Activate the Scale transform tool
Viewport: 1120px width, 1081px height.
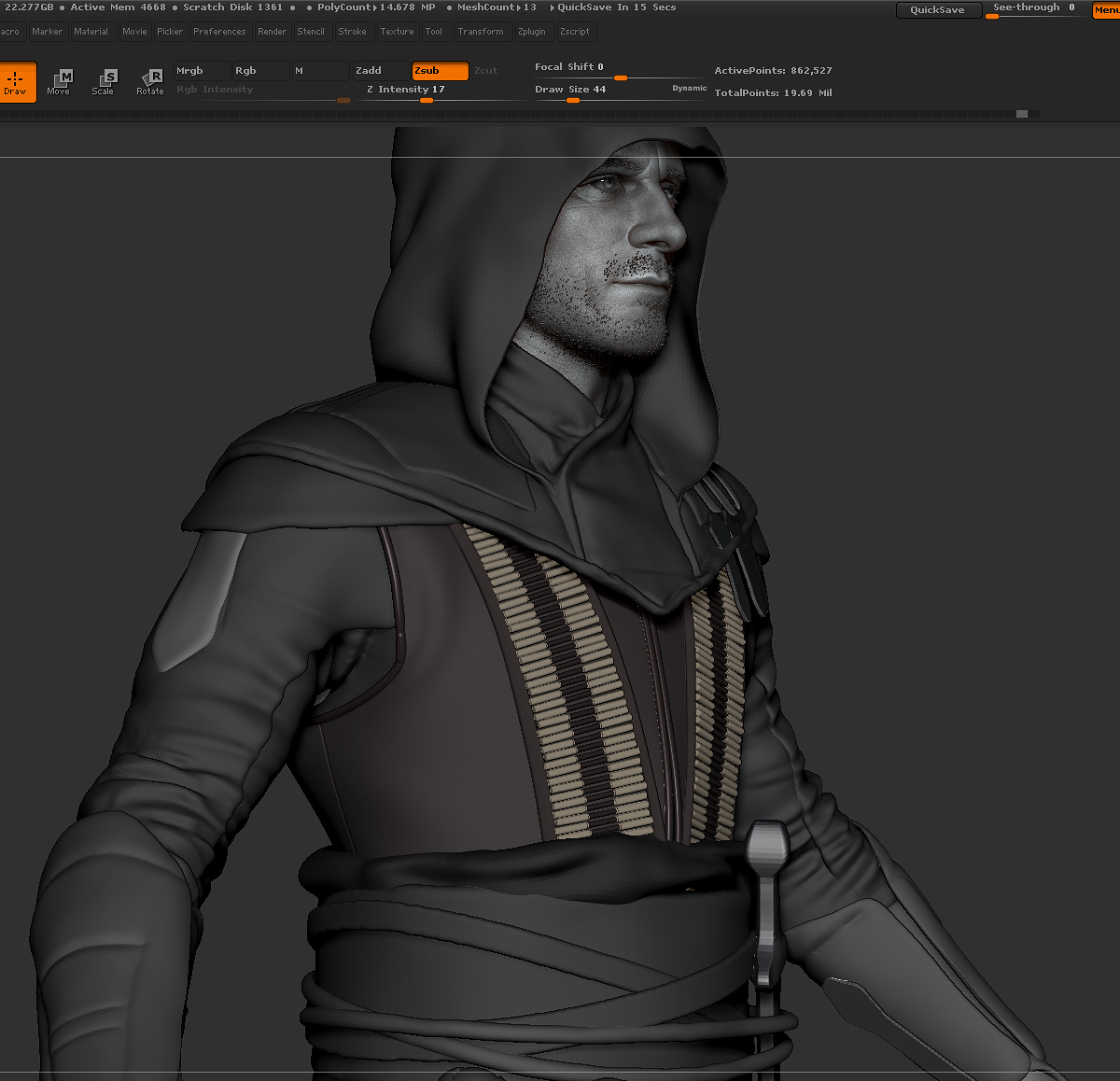(104, 81)
